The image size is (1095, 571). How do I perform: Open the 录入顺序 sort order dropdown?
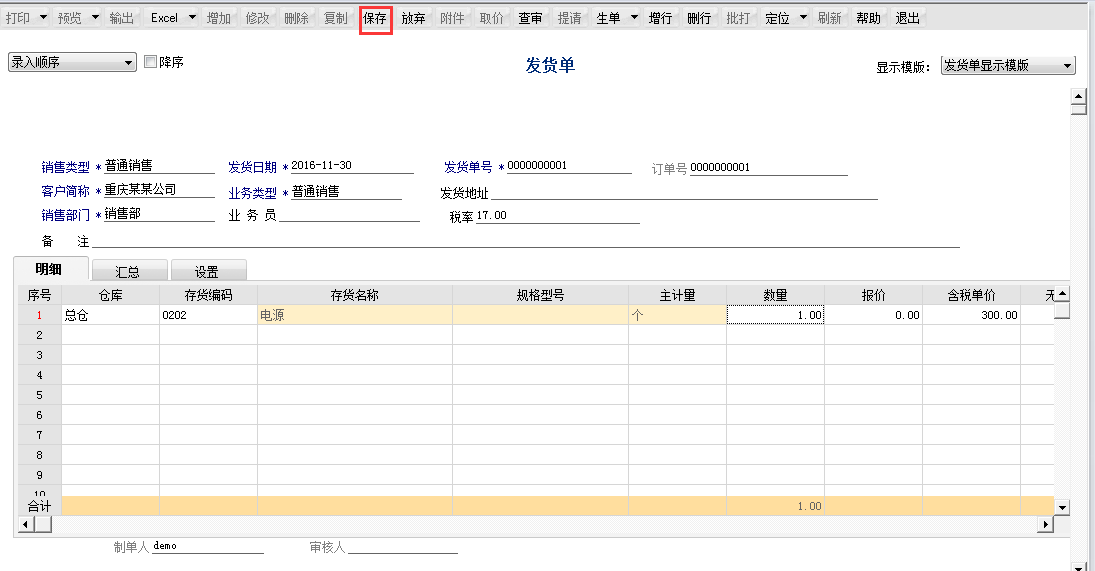point(128,63)
